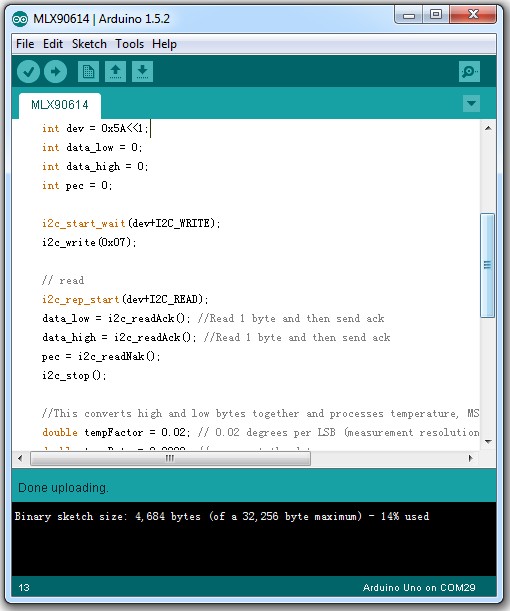Maximize the Arduino window
Screen dimensions: 510x611
click(436, 15)
